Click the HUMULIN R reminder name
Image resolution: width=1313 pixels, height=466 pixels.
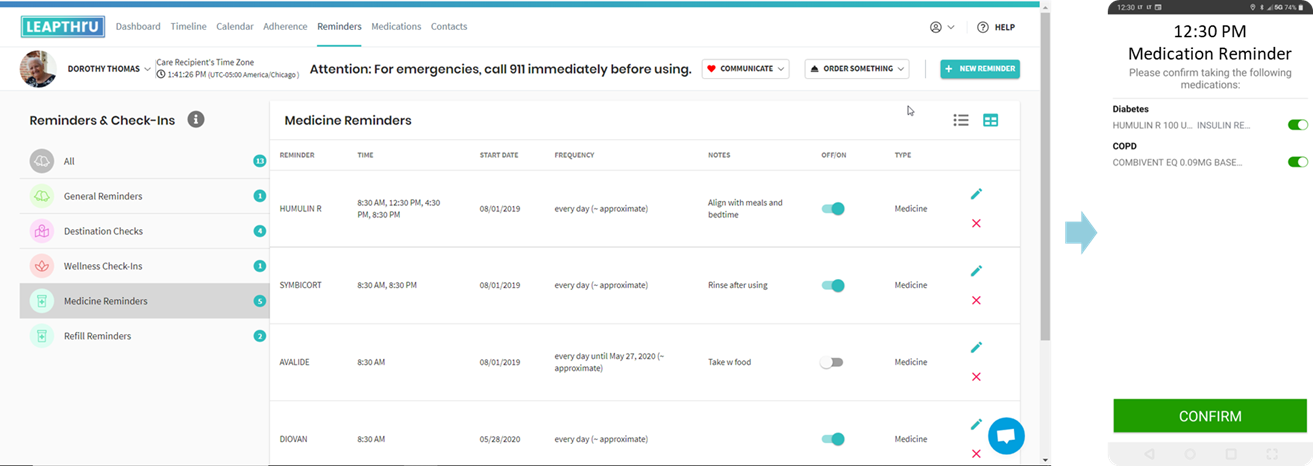pyautogui.click(x=300, y=209)
